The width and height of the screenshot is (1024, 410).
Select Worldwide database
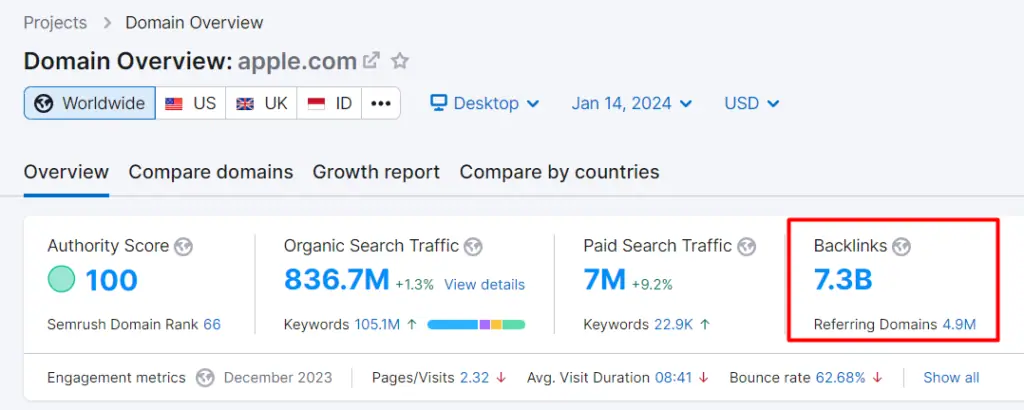pos(89,103)
